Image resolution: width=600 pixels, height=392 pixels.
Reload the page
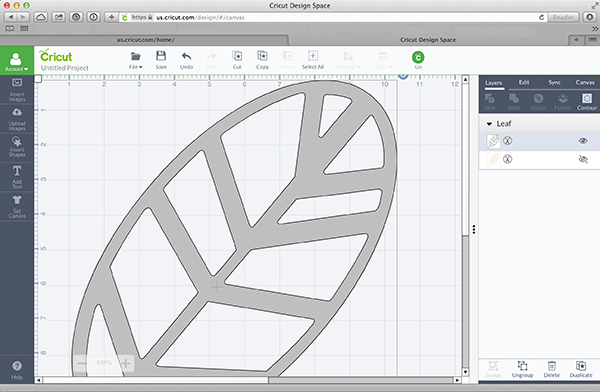[541, 17]
